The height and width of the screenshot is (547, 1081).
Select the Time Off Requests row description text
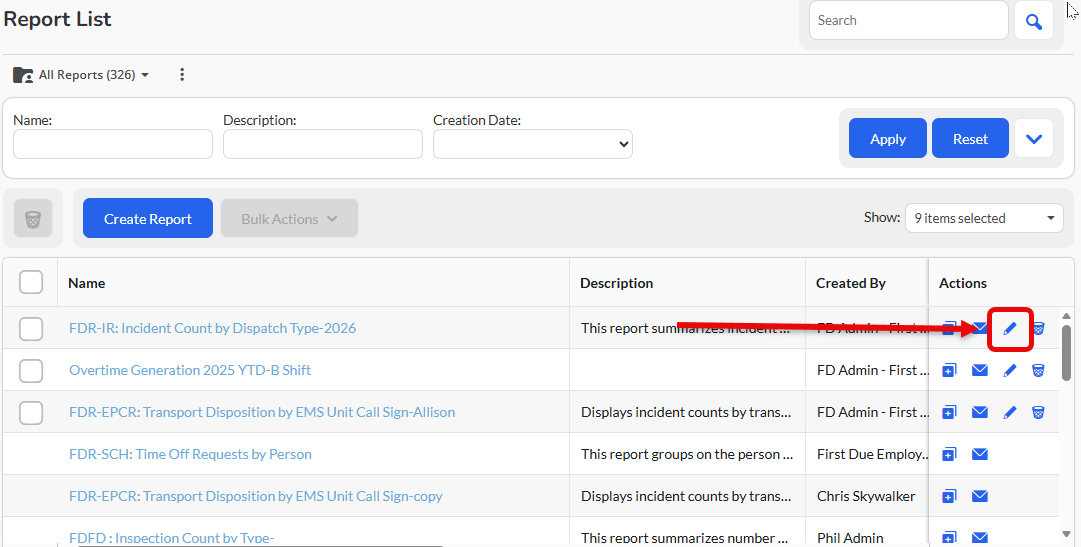[687, 455]
